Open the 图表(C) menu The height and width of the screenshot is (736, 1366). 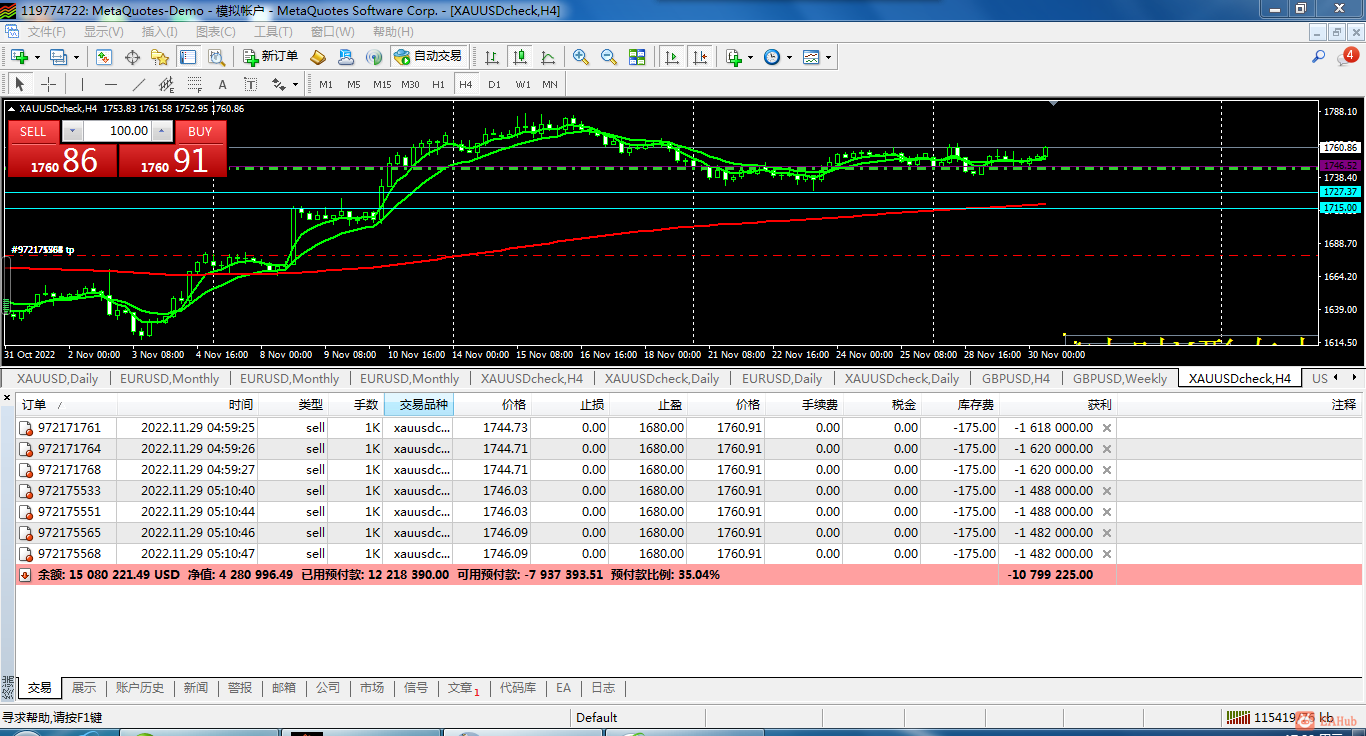[215, 32]
